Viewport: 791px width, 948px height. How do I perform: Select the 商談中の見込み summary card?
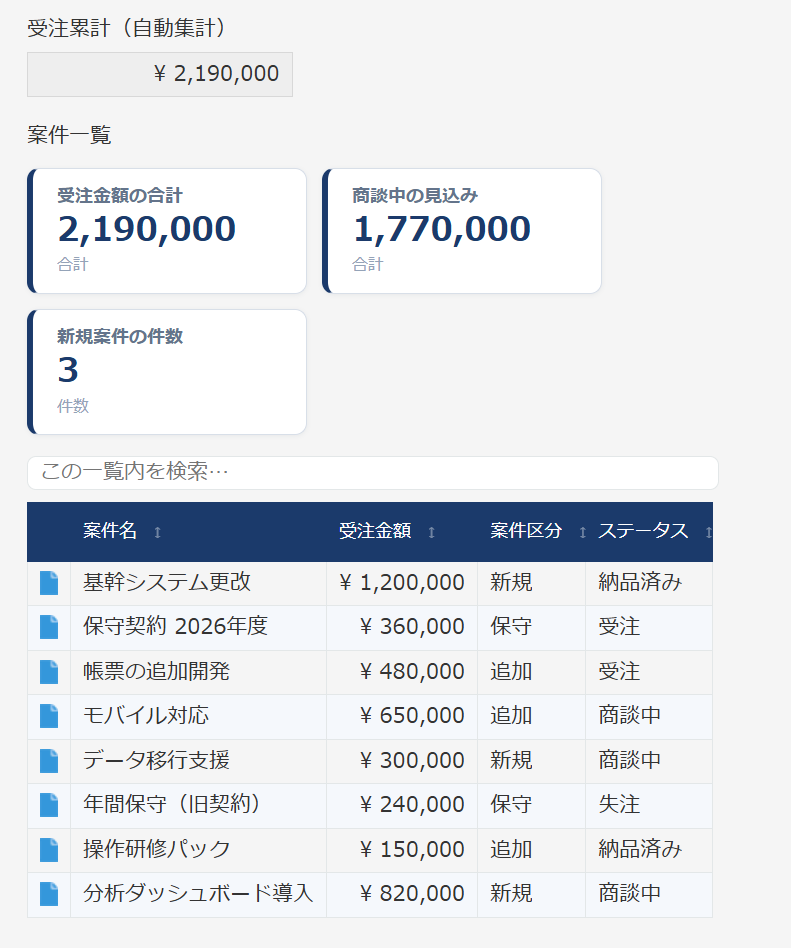pyautogui.click(x=462, y=231)
